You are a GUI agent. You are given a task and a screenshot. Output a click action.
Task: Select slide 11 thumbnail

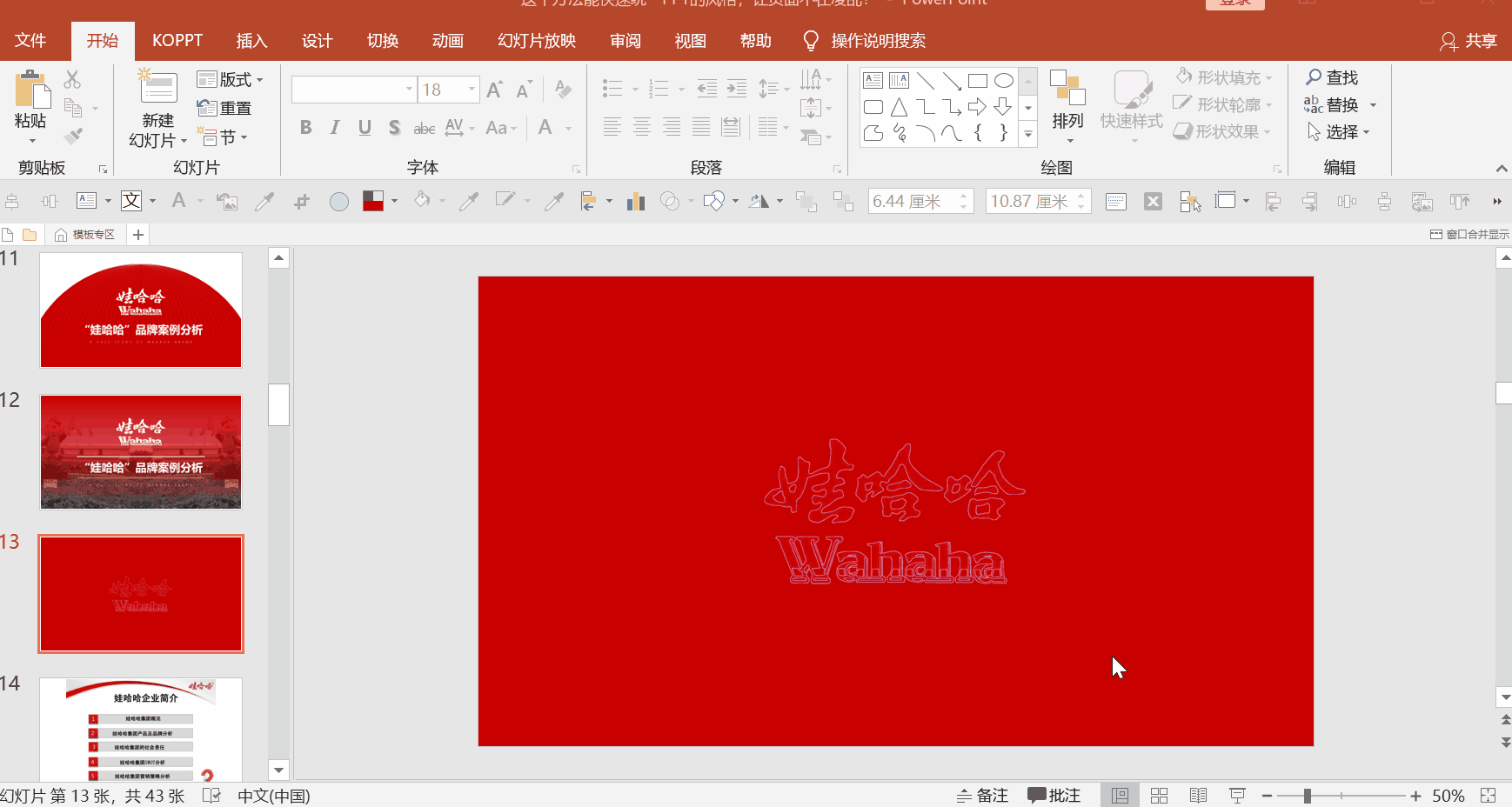tap(141, 310)
